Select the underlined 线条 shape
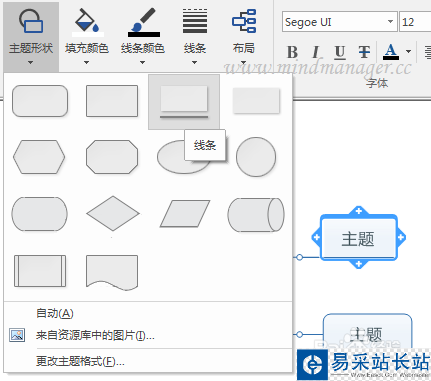 click(184, 101)
